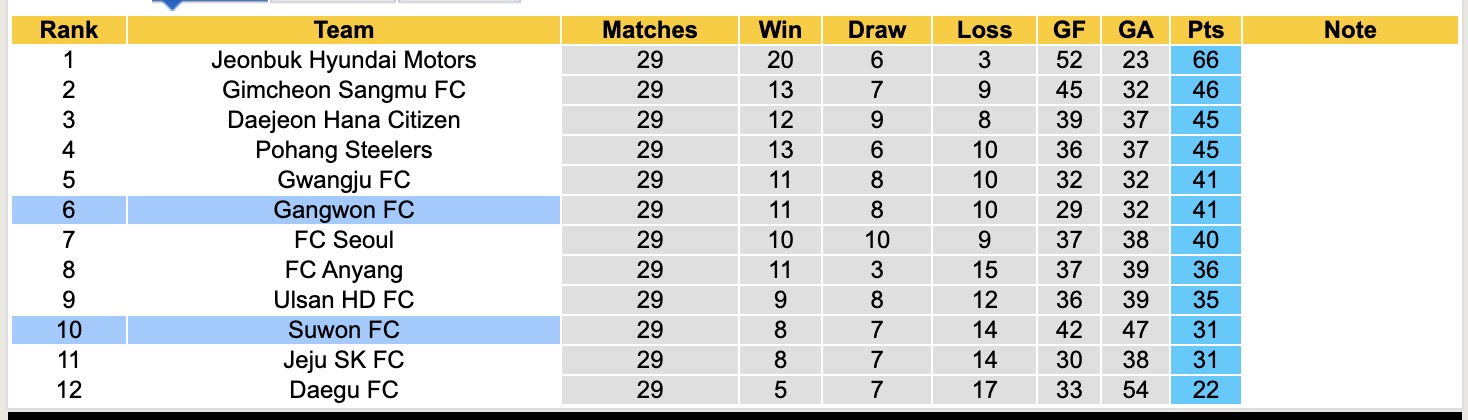This screenshot has height=420, width=1468.
Task: Open Ulsan HD FC team entry
Action: click(343, 300)
